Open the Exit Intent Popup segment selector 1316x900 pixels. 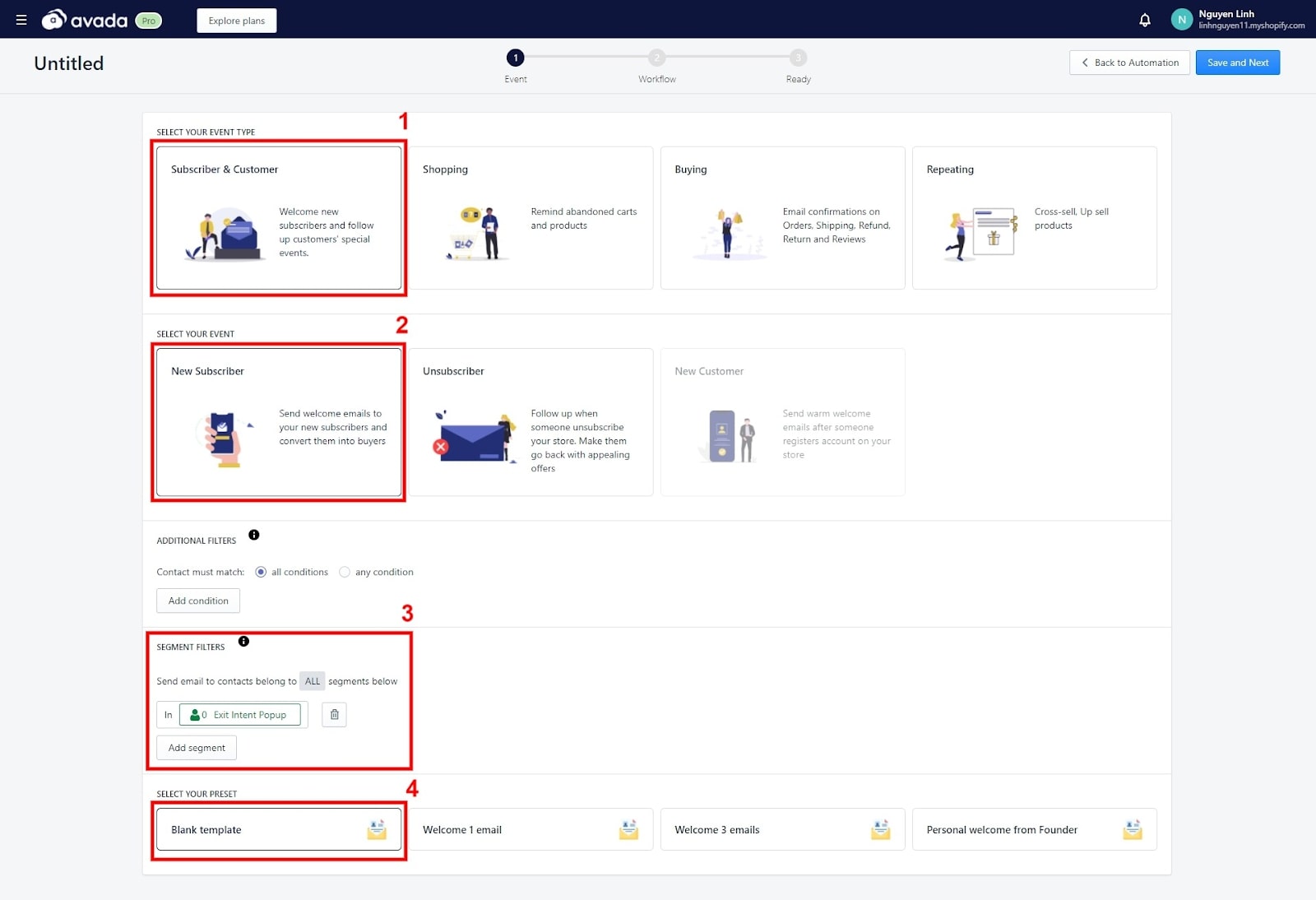[x=240, y=715]
